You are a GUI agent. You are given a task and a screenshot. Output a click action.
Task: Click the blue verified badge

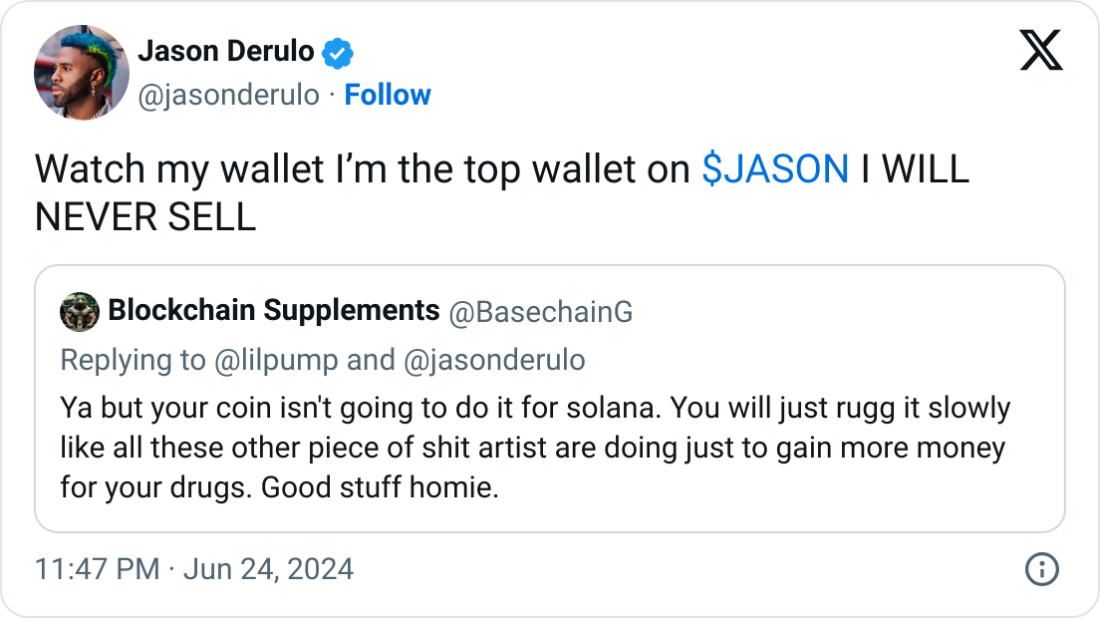pos(340,51)
